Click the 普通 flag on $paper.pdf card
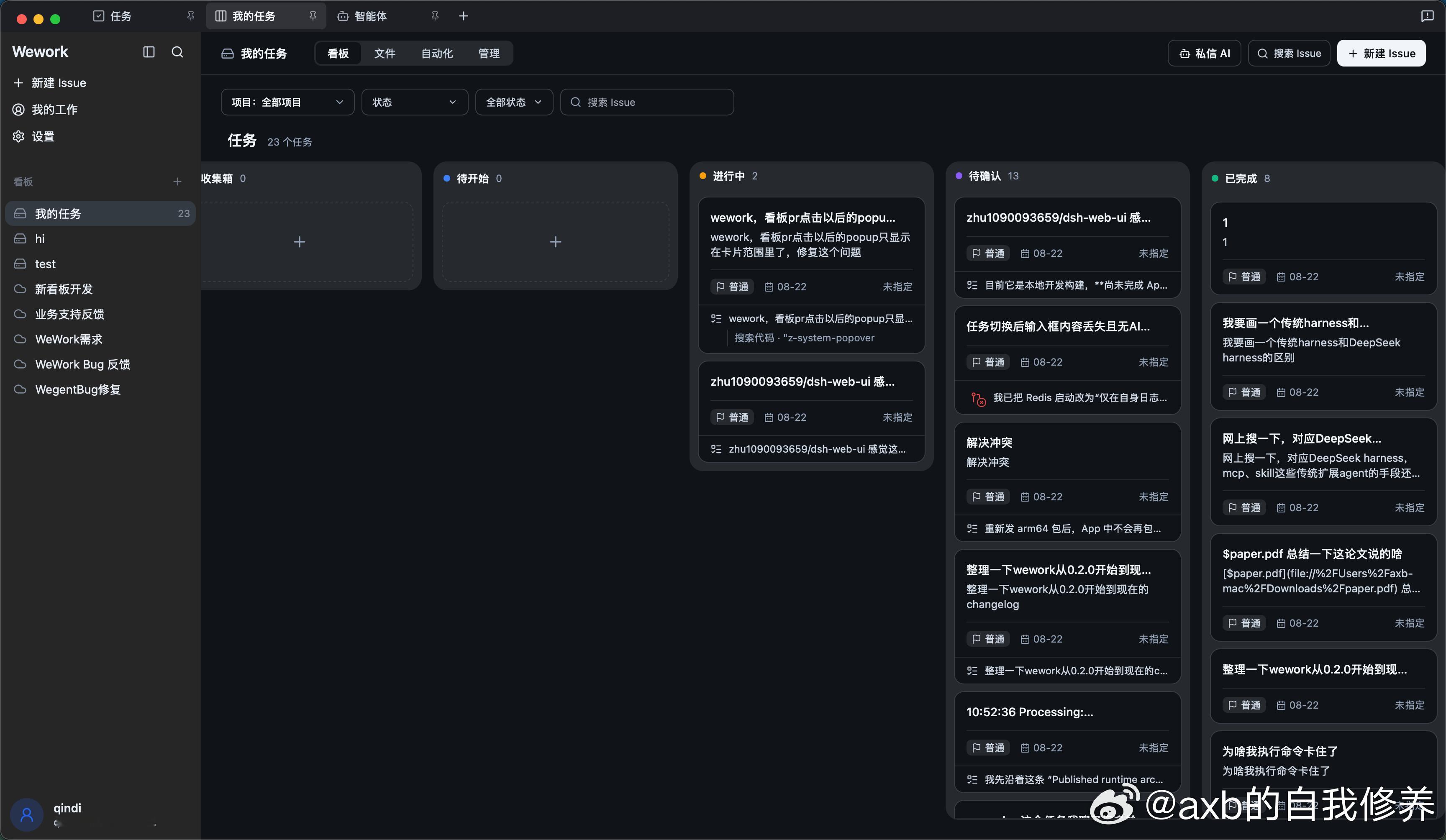The image size is (1446, 840). [x=1244, y=623]
